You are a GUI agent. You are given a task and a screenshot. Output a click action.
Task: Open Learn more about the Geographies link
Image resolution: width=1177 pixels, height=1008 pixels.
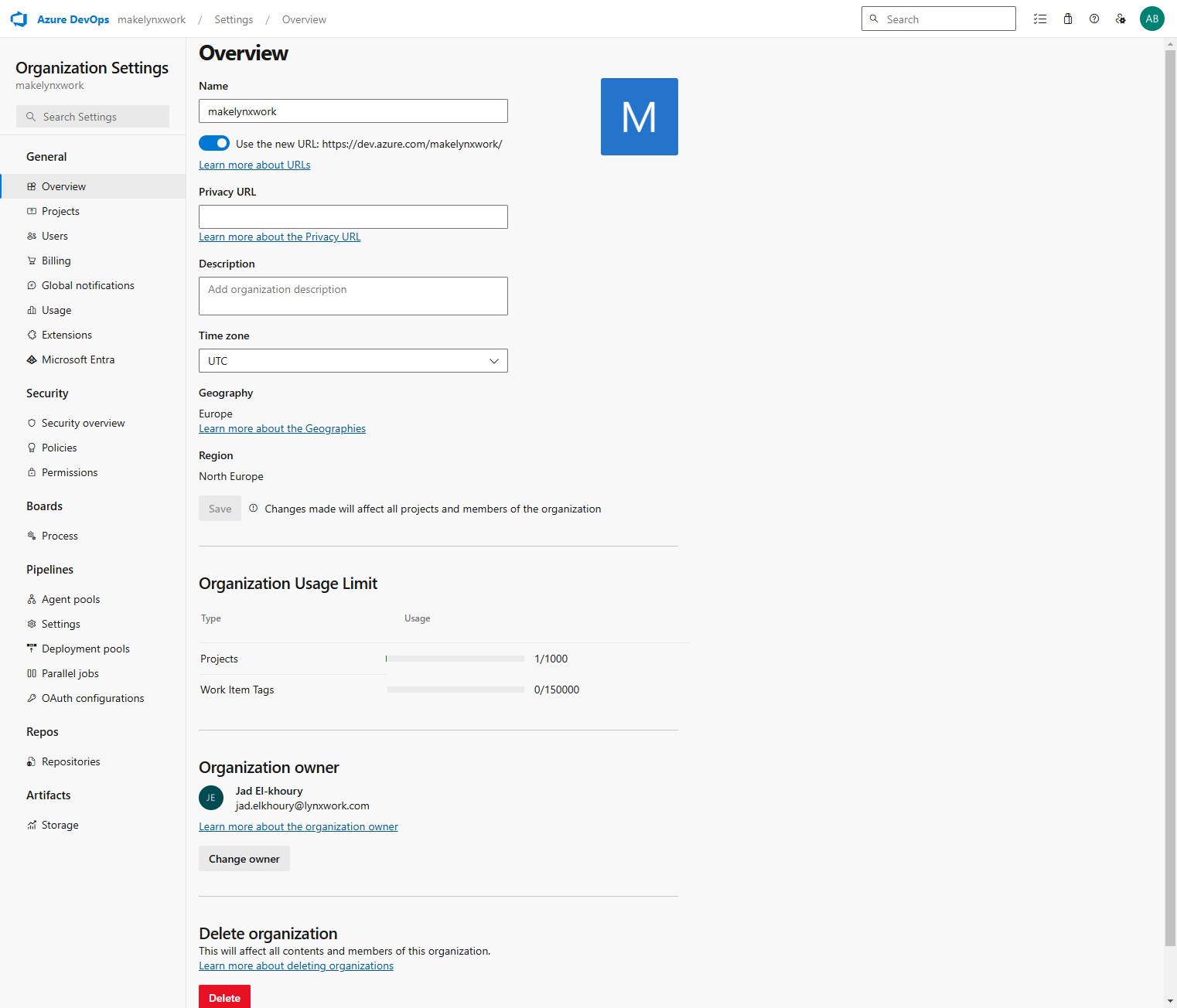point(282,428)
